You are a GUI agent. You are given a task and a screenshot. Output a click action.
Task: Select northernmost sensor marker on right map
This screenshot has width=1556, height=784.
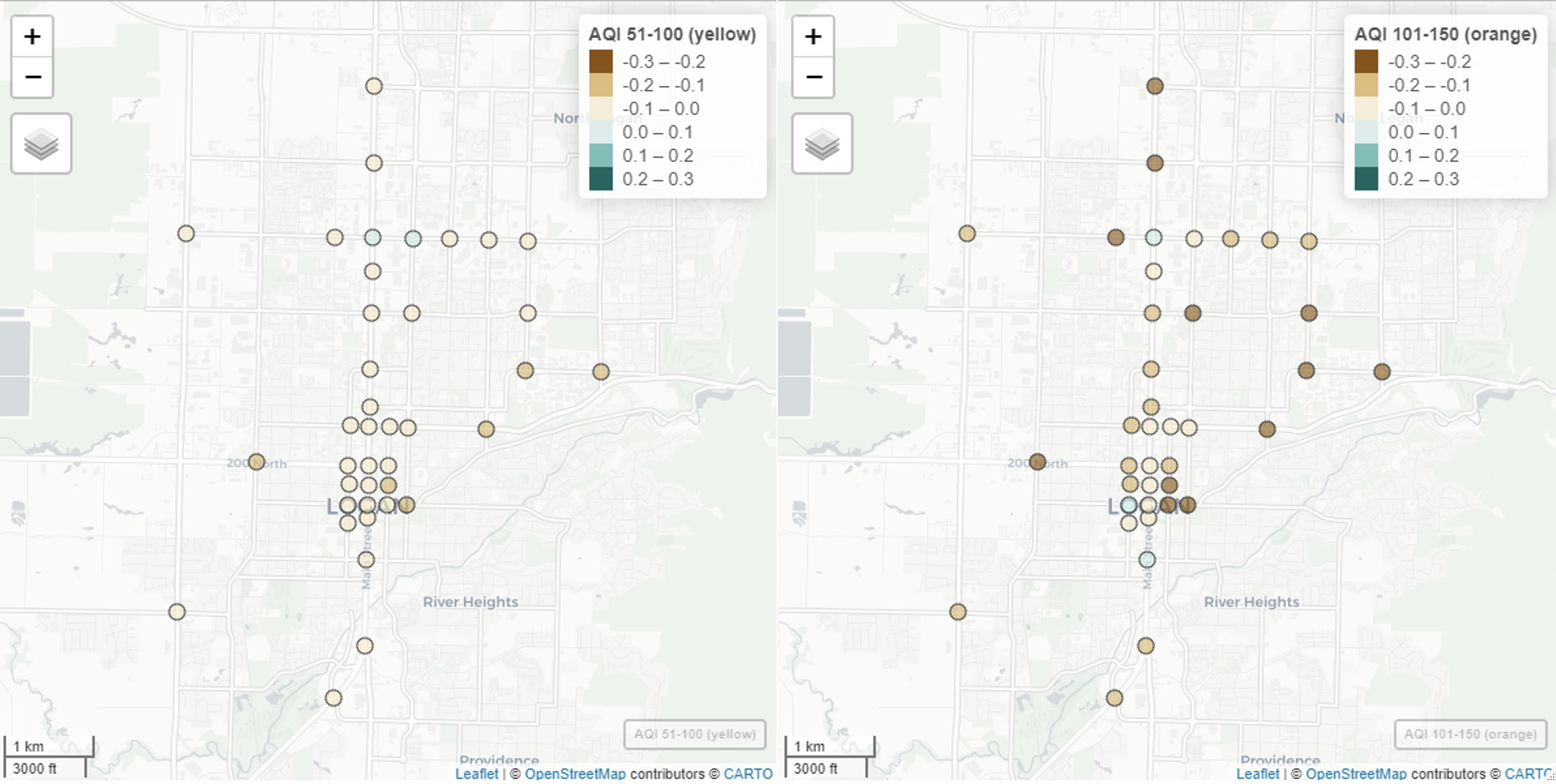click(x=1155, y=86)
